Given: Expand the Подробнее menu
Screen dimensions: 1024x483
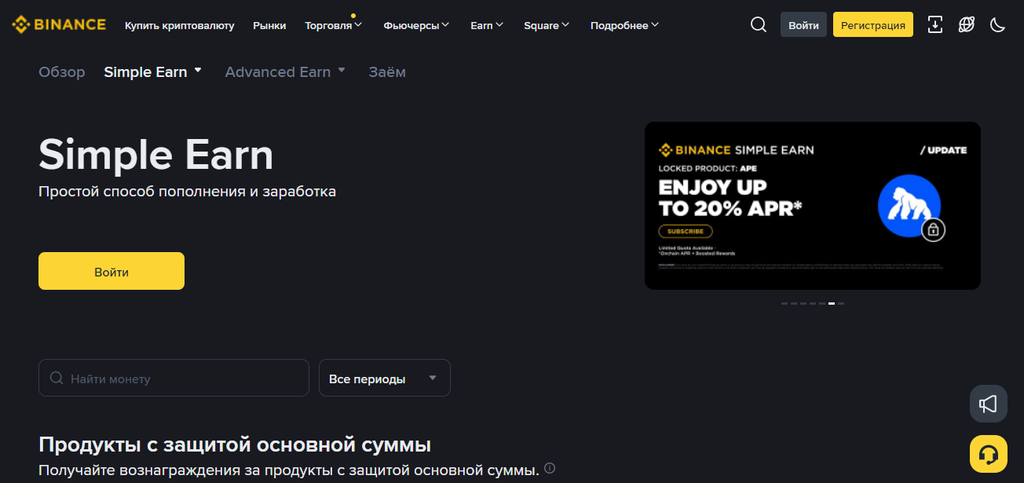Looking at the screenshot, I should [624, 25].
